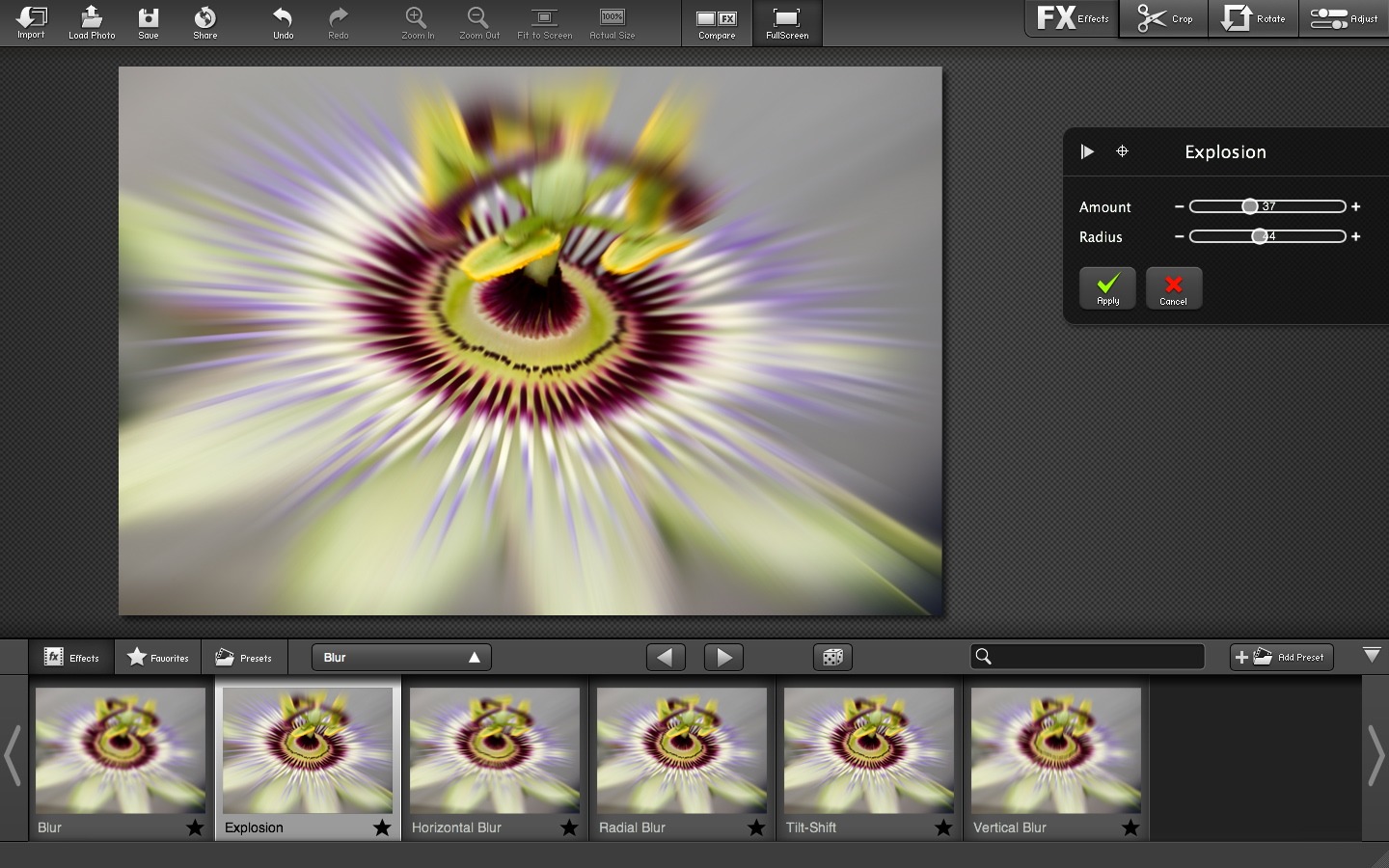Toggle FullScreen mode
The height and width of the screenshot is (868, 1389).
click(787, 23)
